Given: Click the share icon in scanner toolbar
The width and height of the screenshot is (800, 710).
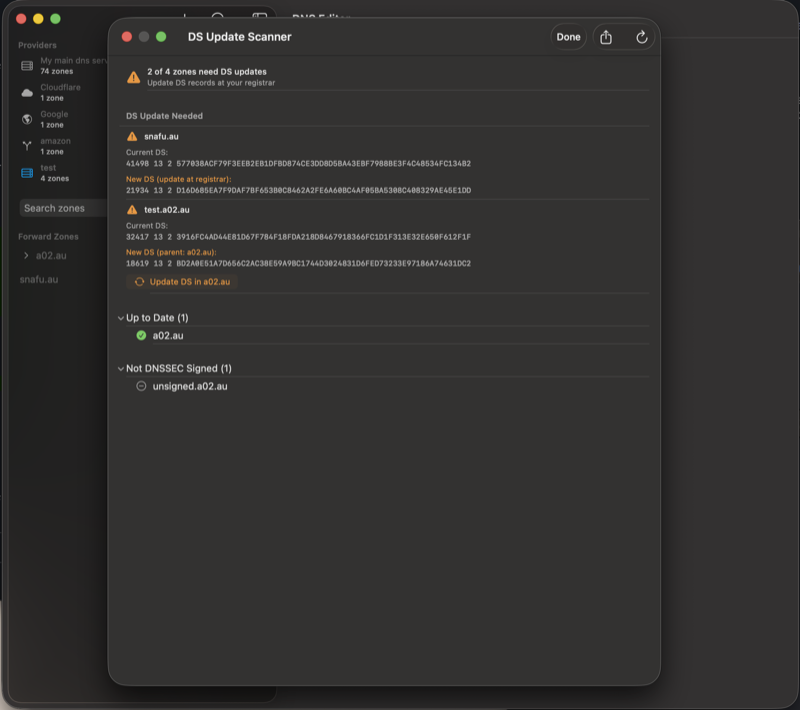Looking at the screenshot, I should pyautogui.click(x=606, y=37).
